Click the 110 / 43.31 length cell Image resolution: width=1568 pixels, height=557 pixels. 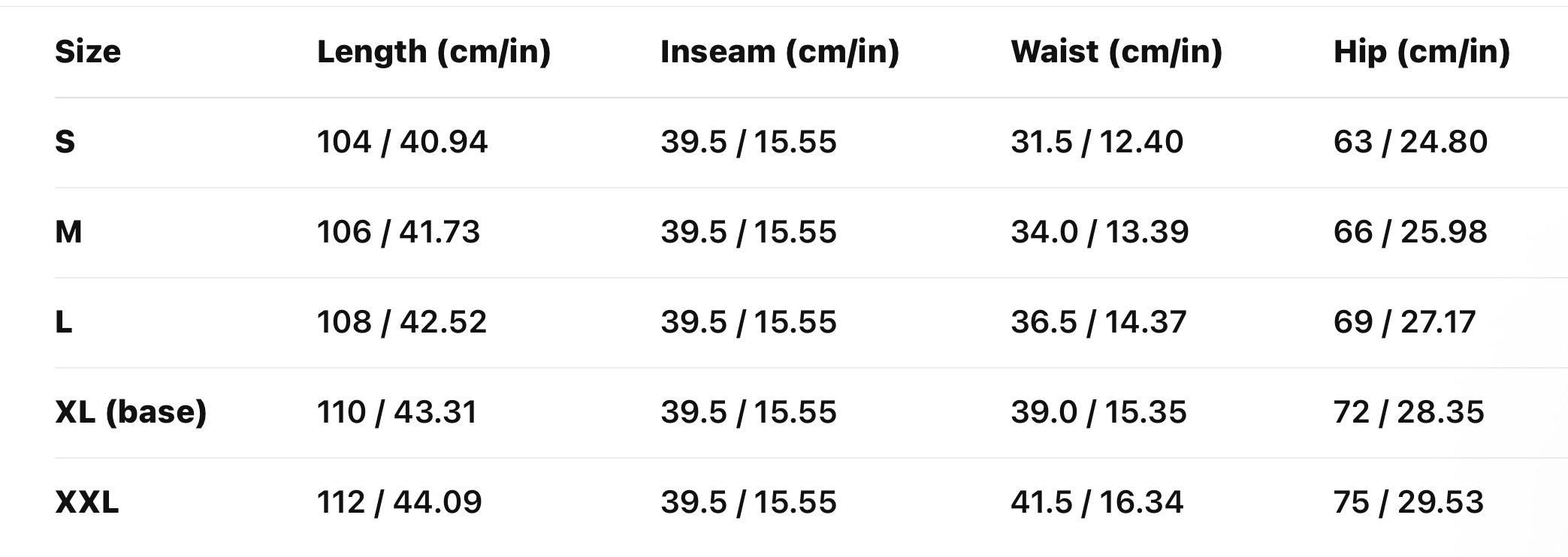point(397,412)
